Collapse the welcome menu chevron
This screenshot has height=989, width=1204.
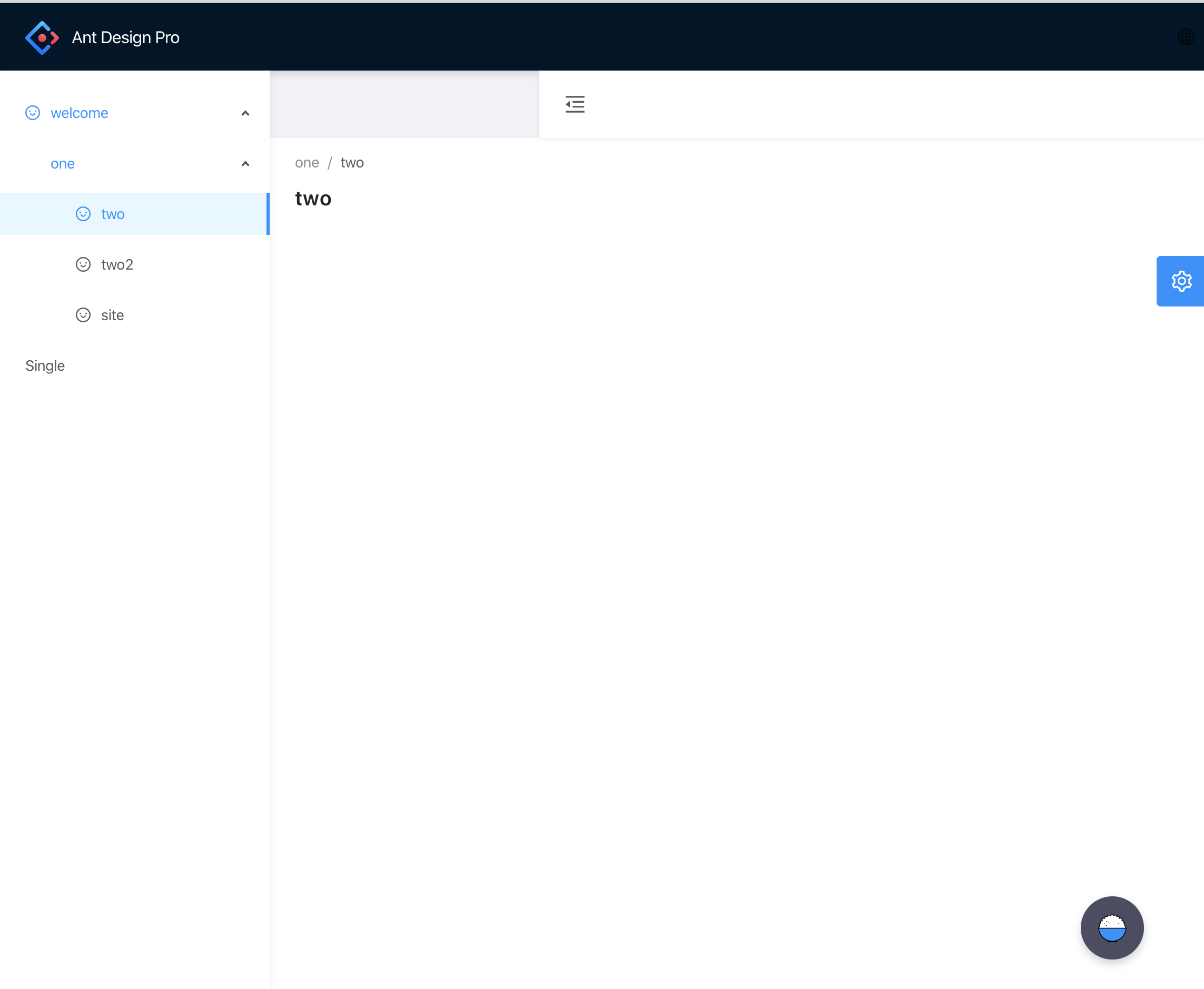(245, 113)
